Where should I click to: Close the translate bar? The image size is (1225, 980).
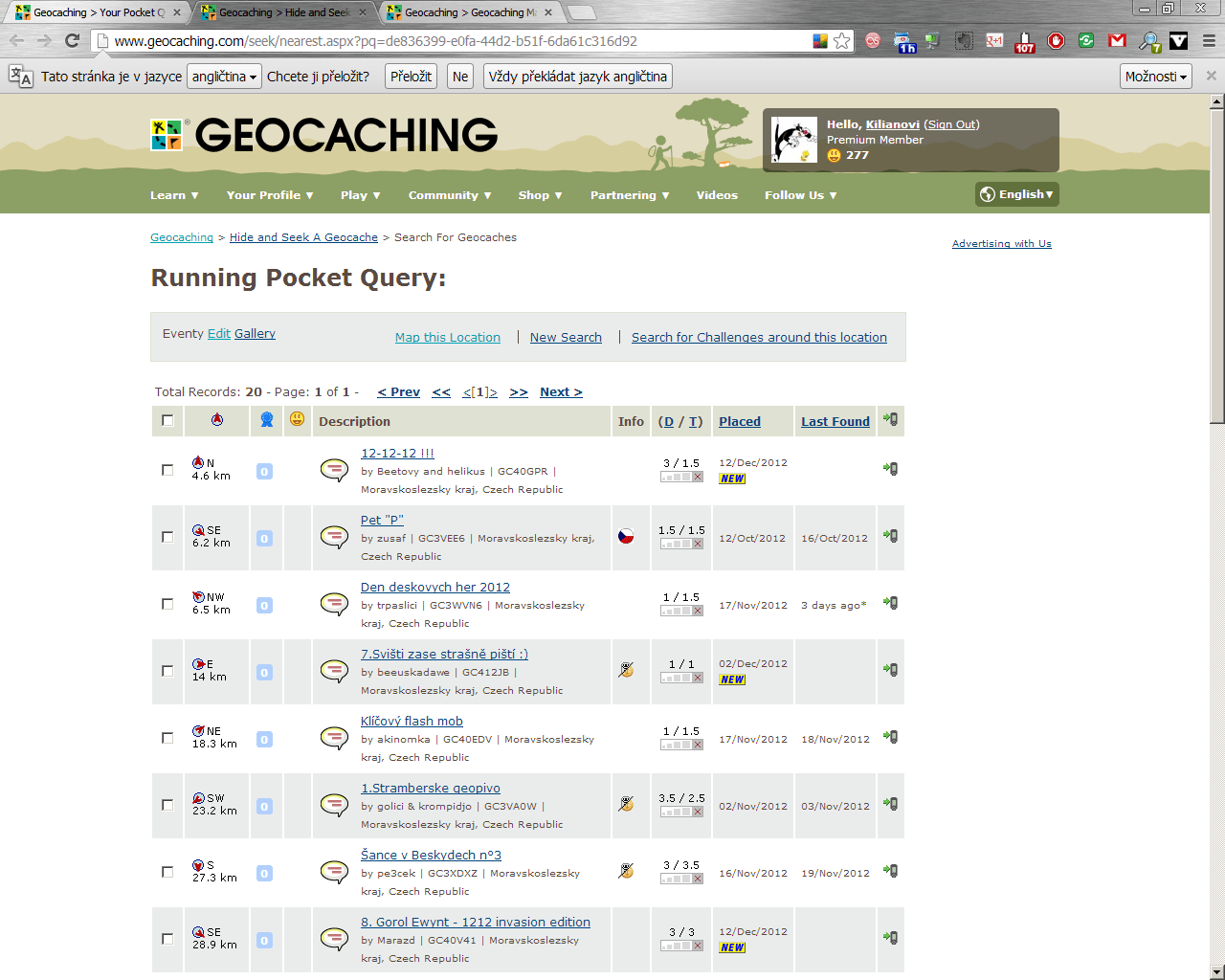[x=1211, y=76]
